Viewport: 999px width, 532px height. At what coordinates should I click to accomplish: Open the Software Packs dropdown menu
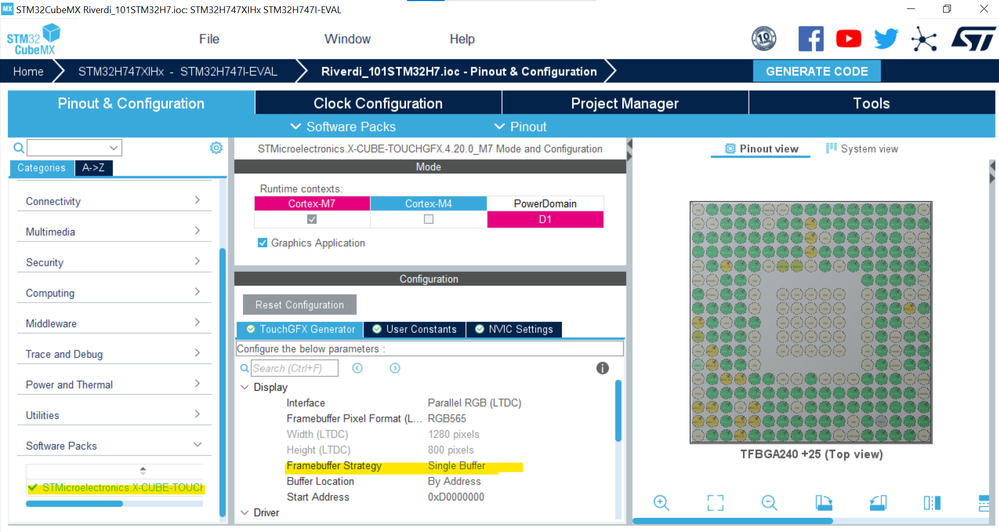point(343,127)
